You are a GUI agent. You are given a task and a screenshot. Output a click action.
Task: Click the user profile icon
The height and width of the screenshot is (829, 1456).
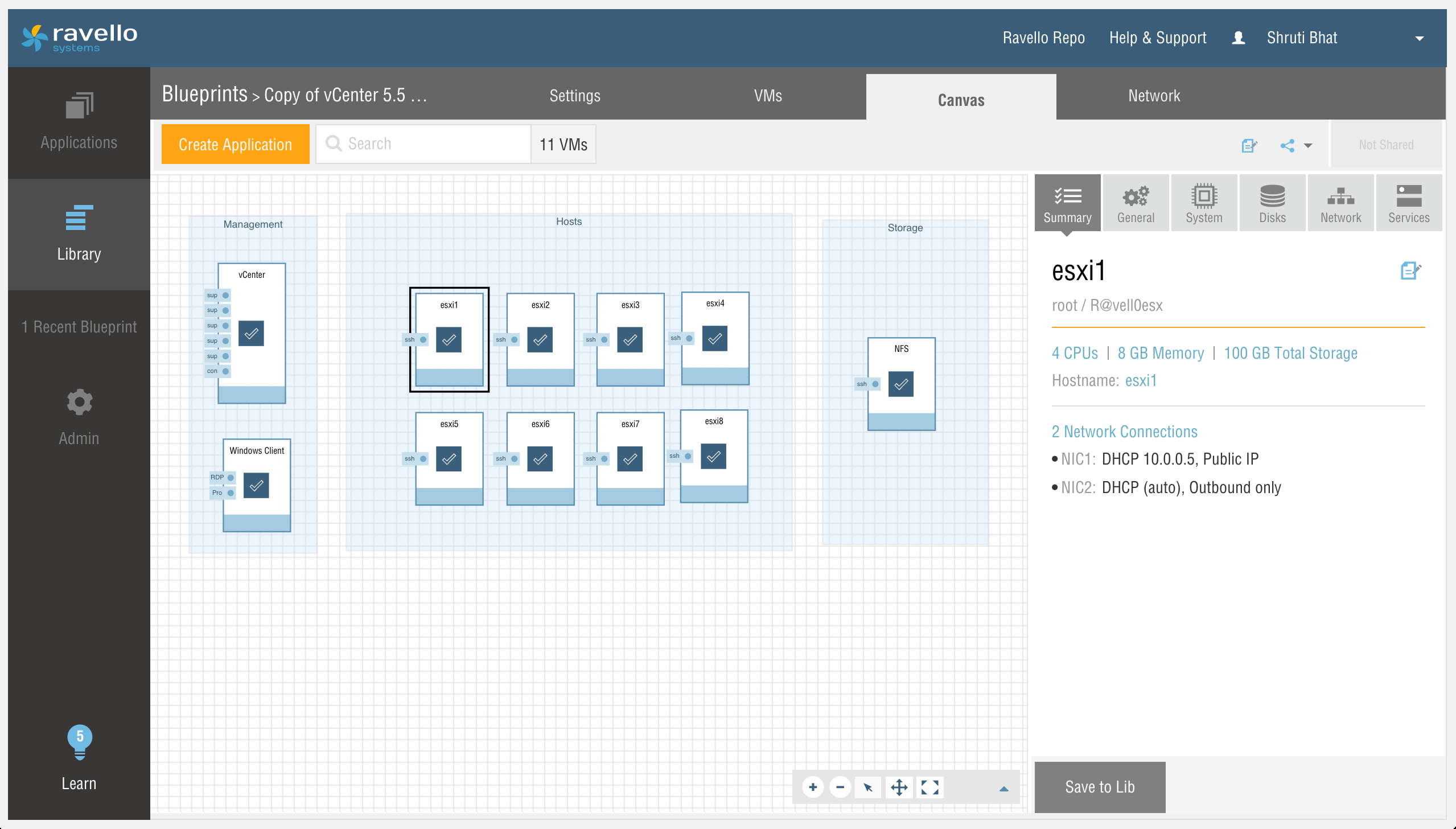tap(1239, 38)
